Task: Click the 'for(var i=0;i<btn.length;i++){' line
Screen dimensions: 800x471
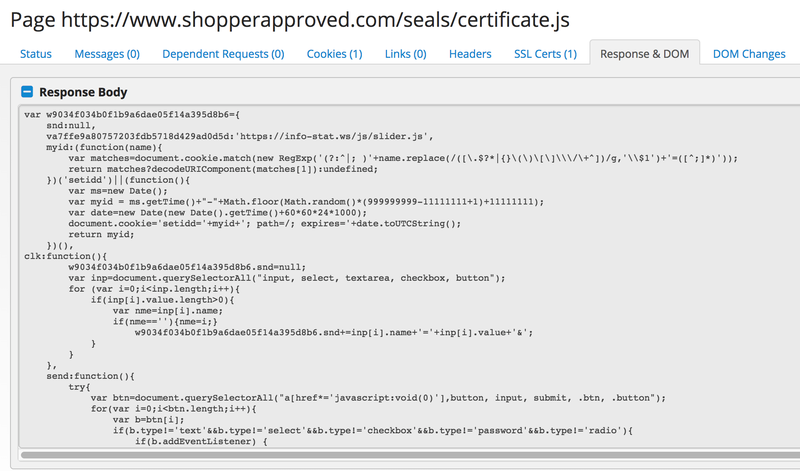Action: click(x=173, y=409)
